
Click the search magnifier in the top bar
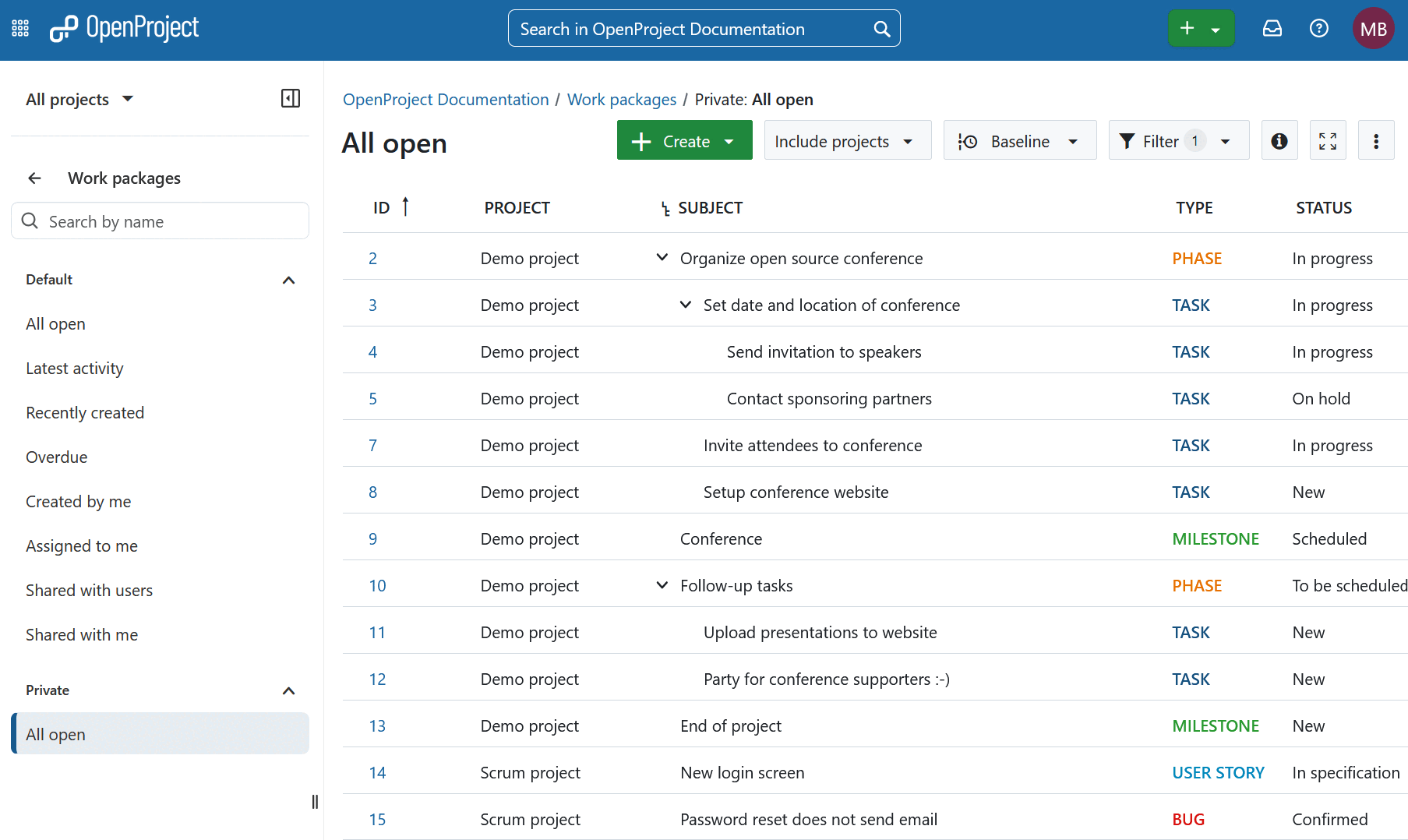(x=880, y=28)
